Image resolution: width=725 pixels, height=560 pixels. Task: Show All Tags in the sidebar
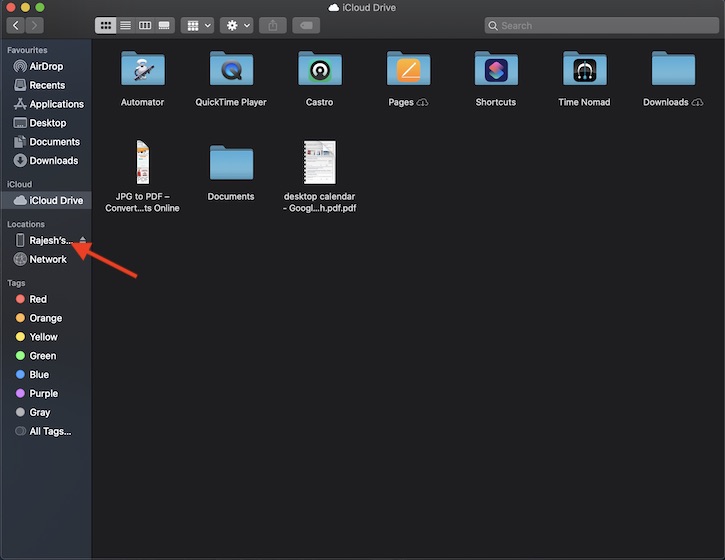pyautogui.click(x=46, y=431)
